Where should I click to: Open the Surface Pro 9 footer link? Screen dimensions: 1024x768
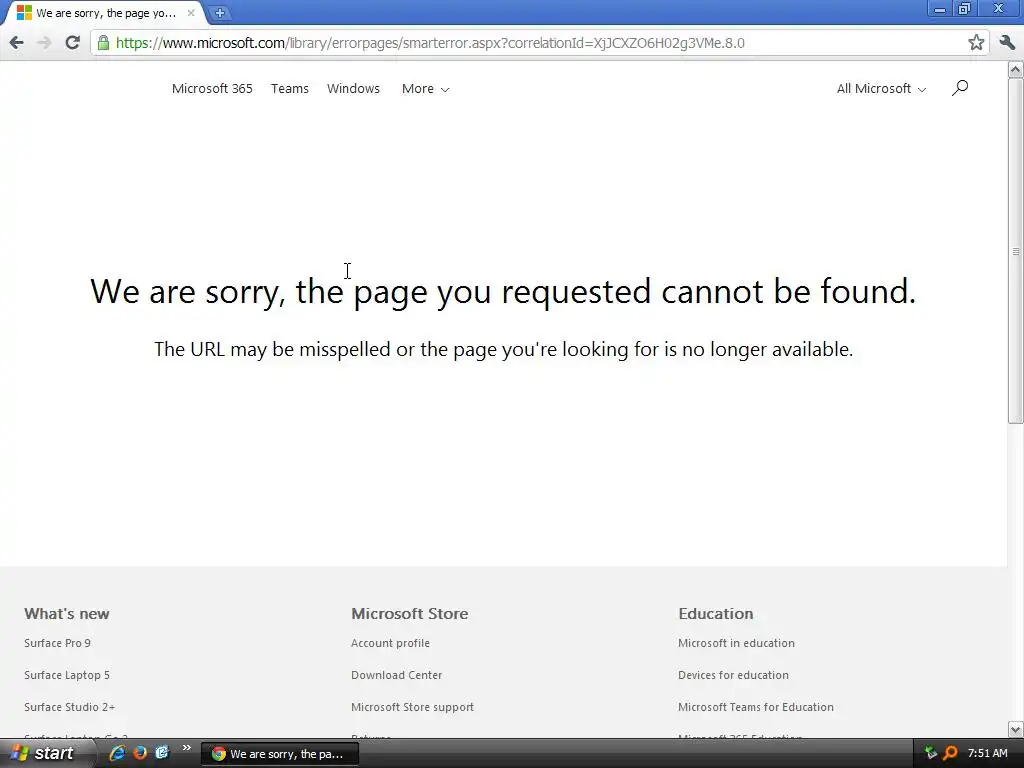pos(57,643)
